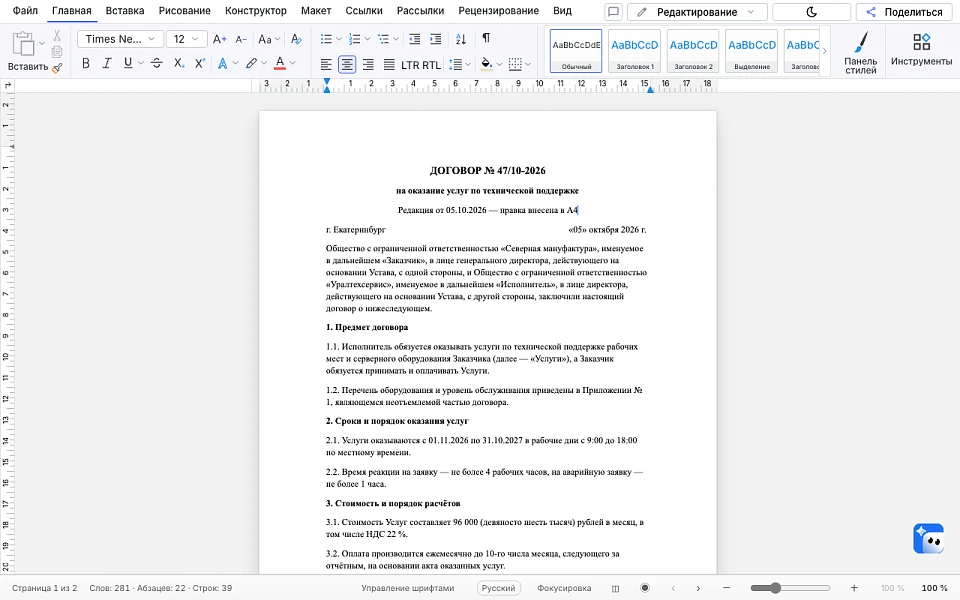Justify paragraph text

point(389,64)
